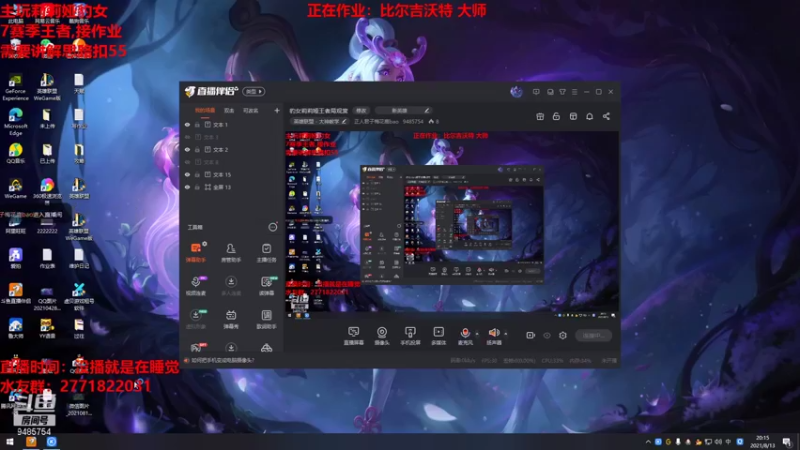Toggle the lock on 文本 15 source
This screenshot has height=450, width=800.
[197, 174]
